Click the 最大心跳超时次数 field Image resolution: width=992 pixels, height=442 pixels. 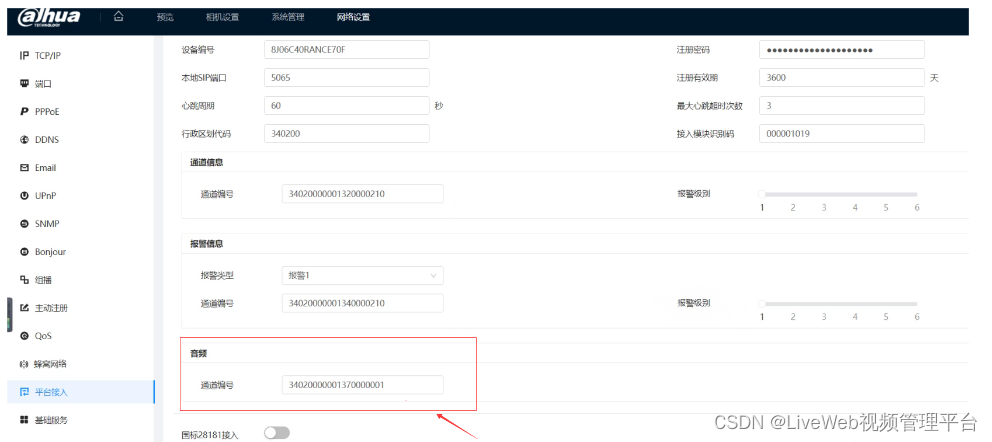pyautogui.click(x=842, y=106)
